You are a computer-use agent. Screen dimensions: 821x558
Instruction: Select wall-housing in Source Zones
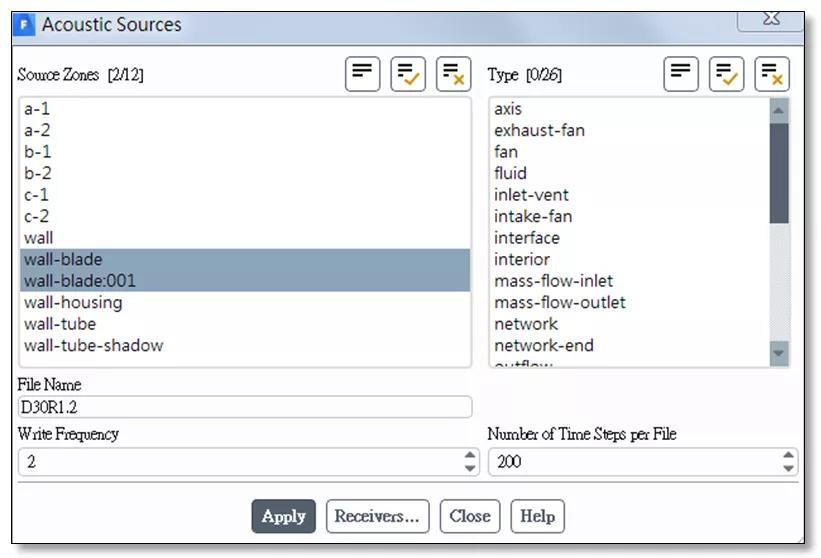pos(73,302)
